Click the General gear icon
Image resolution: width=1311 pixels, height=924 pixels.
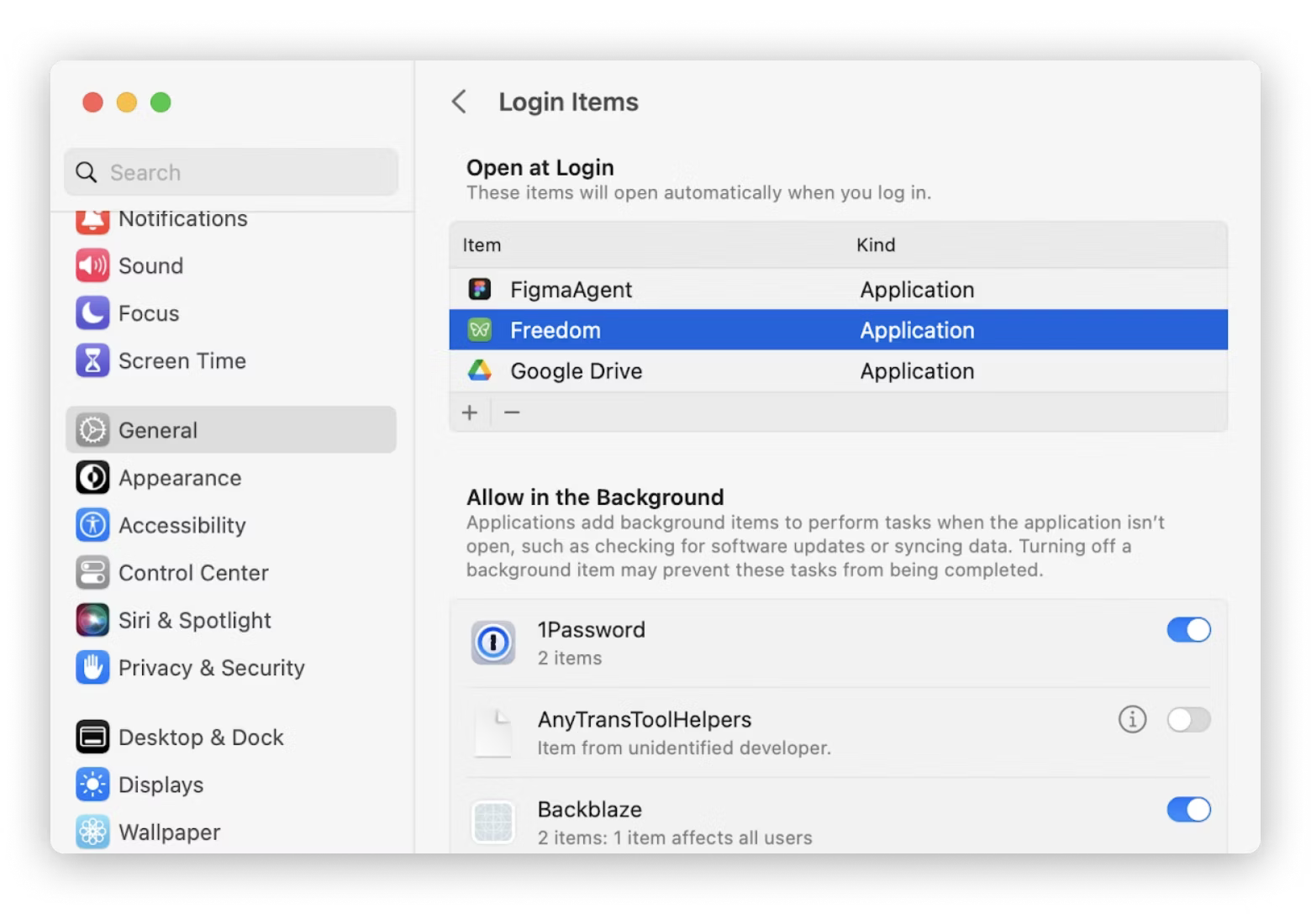pyautogui.click(x=92, y=430)
